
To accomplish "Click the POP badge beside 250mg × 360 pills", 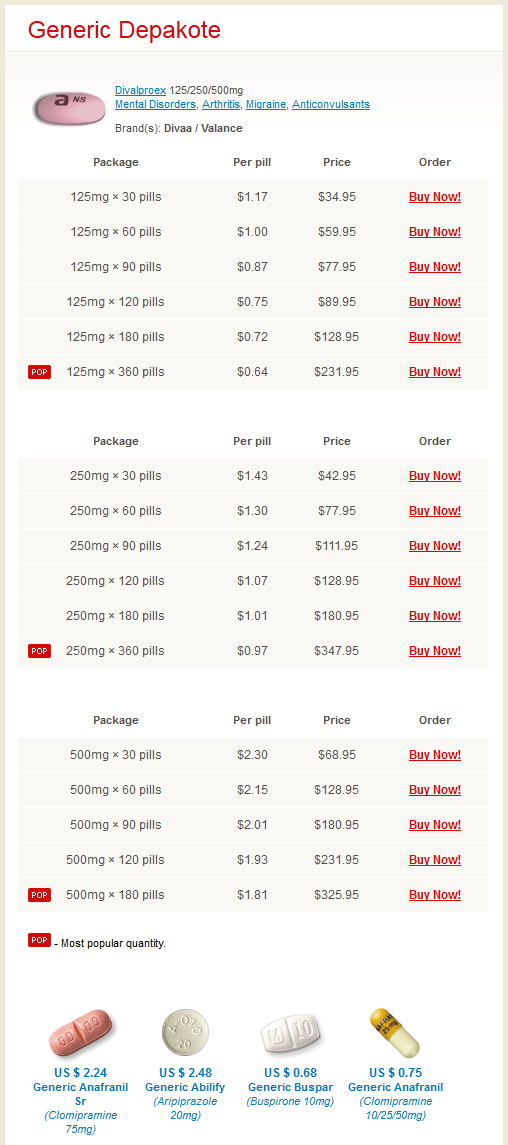I will click(39, 651).
